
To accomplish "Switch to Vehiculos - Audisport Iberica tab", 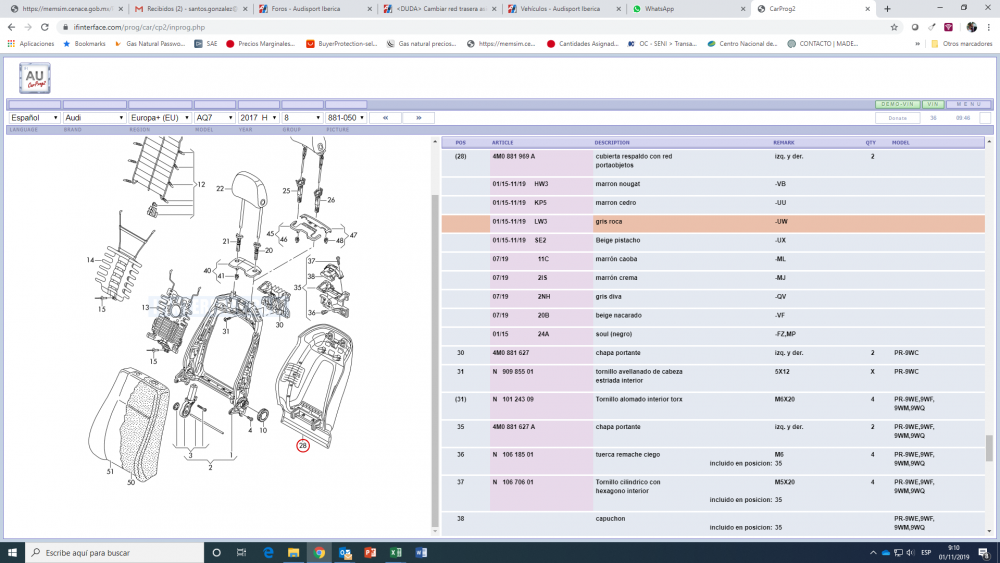I will (561, 9).
